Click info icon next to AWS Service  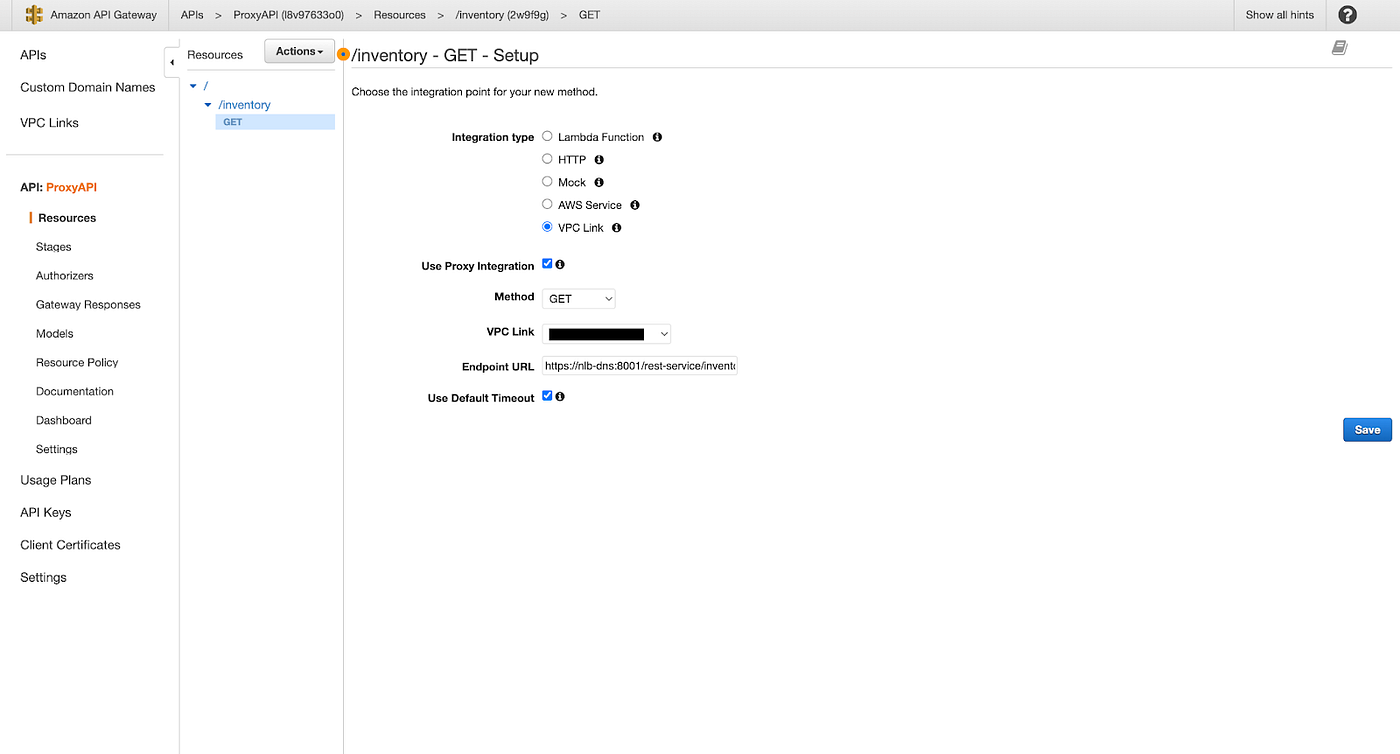click(x=635, y=205)
